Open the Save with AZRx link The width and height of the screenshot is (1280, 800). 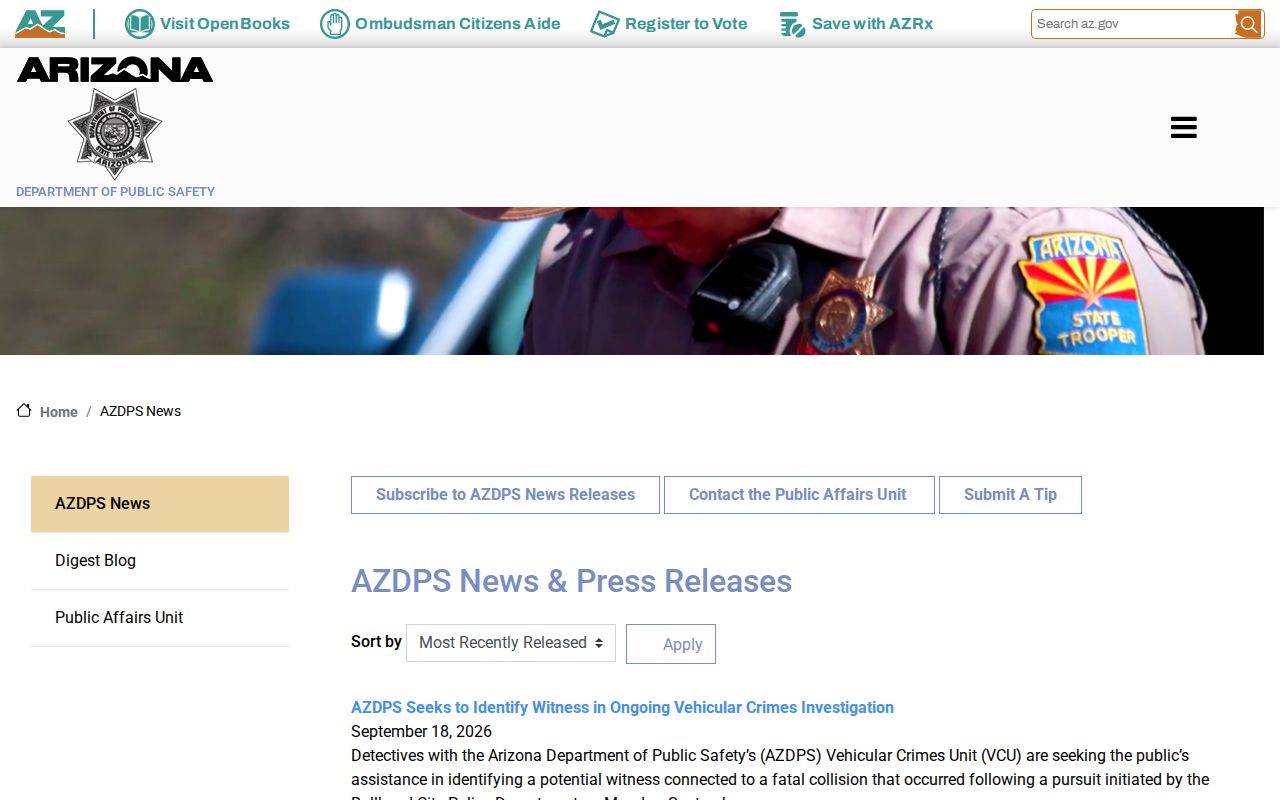[872, 24]
